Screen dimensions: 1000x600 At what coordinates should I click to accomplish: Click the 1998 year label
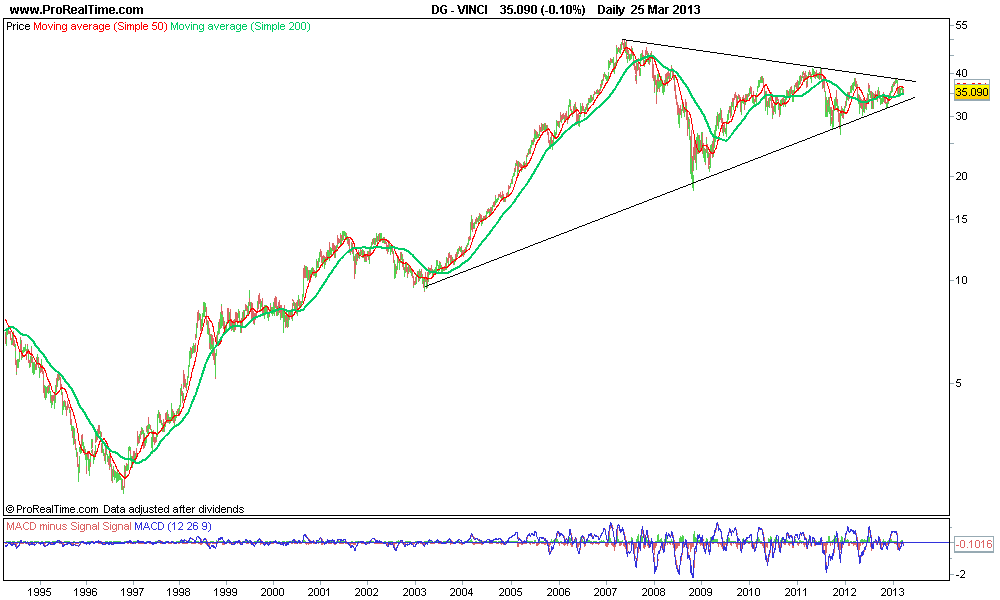pyautogui.click(x=180, y=591)
